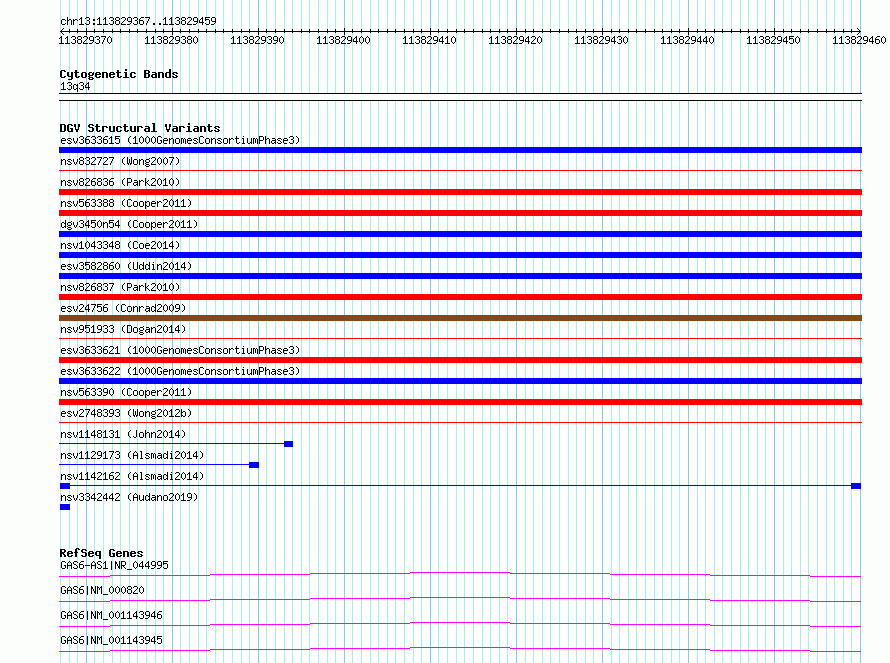Click the esv3633615 1000GenomesConsortiumPhase3 variant label
This screenshot has height=663, width=890.
point(180,140)
